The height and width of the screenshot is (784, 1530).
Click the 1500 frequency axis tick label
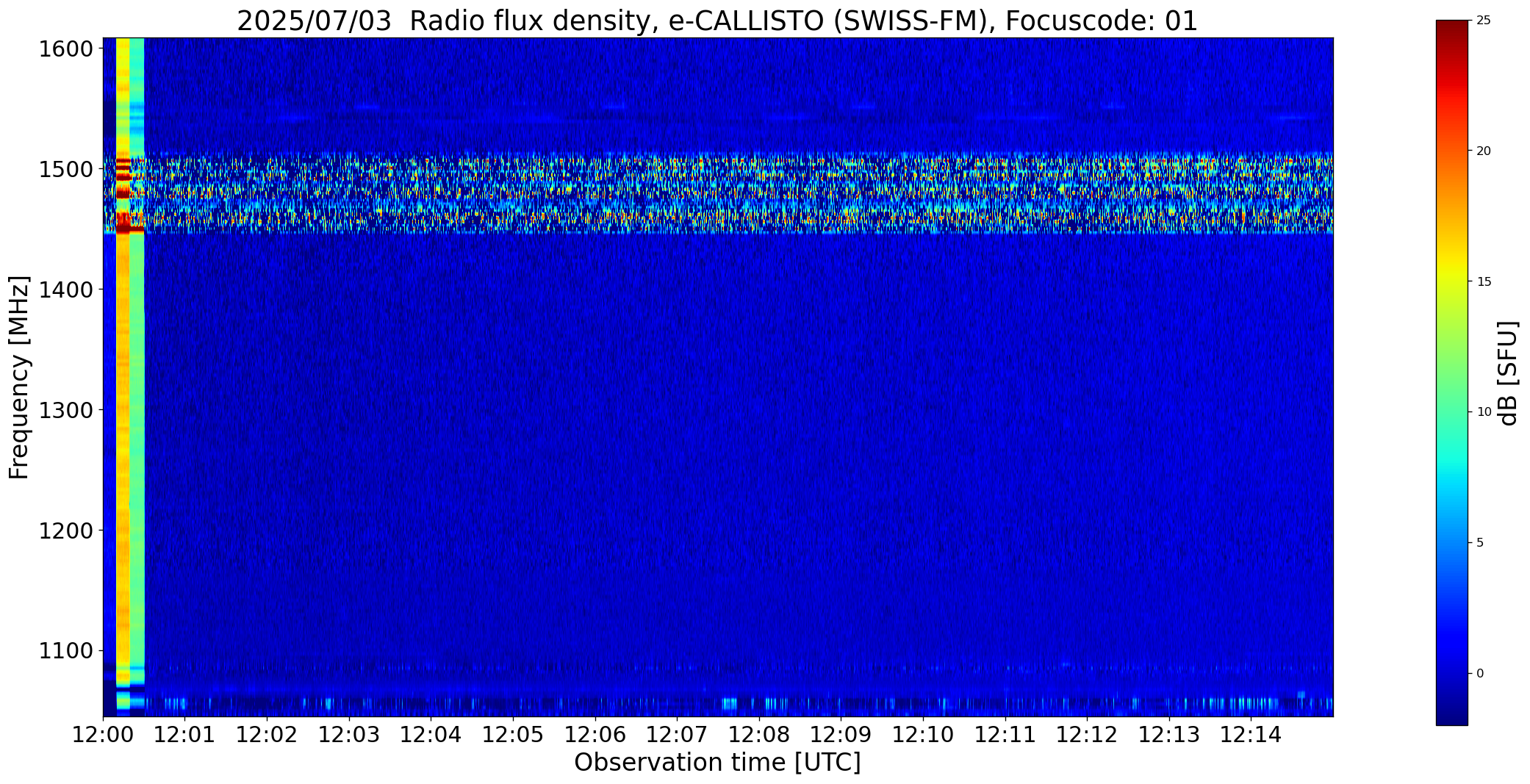pyautogui.click(x=66, y=170)
